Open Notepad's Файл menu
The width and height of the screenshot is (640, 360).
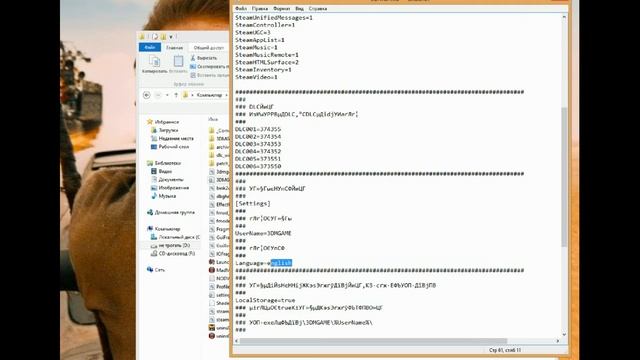241,9
